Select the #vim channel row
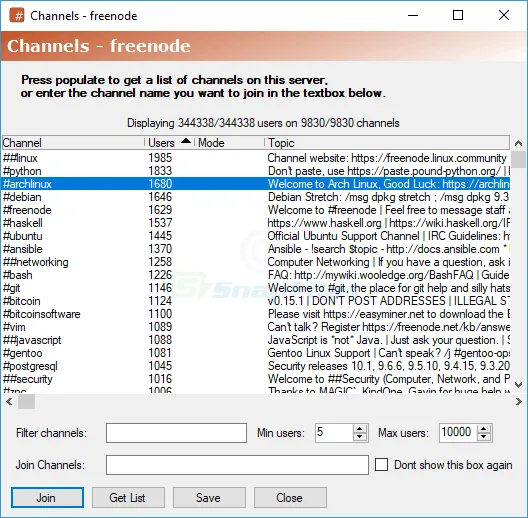Viewport: 528px width, 518px height. (256, 327)
